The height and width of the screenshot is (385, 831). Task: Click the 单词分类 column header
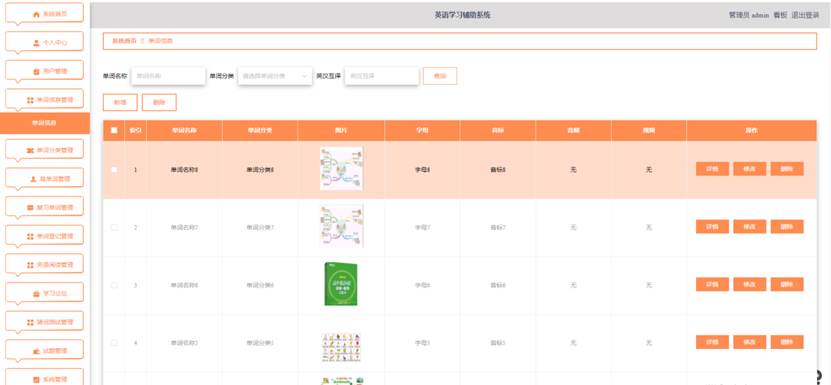pos(260,130)
